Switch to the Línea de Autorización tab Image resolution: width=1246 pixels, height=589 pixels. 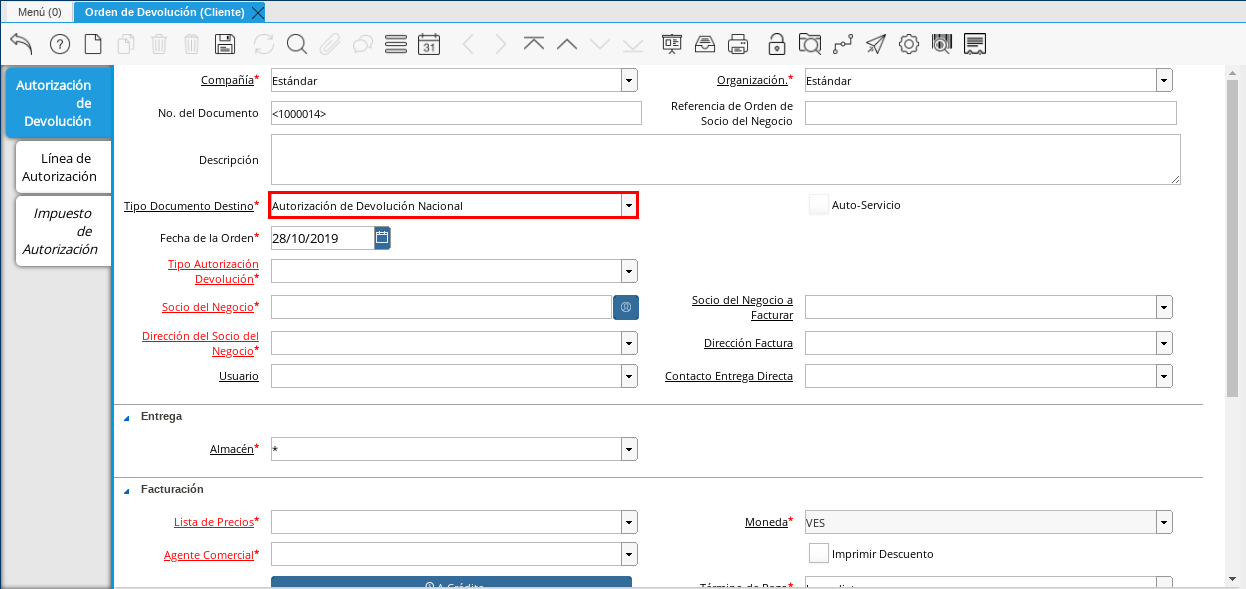coord(60,168)
